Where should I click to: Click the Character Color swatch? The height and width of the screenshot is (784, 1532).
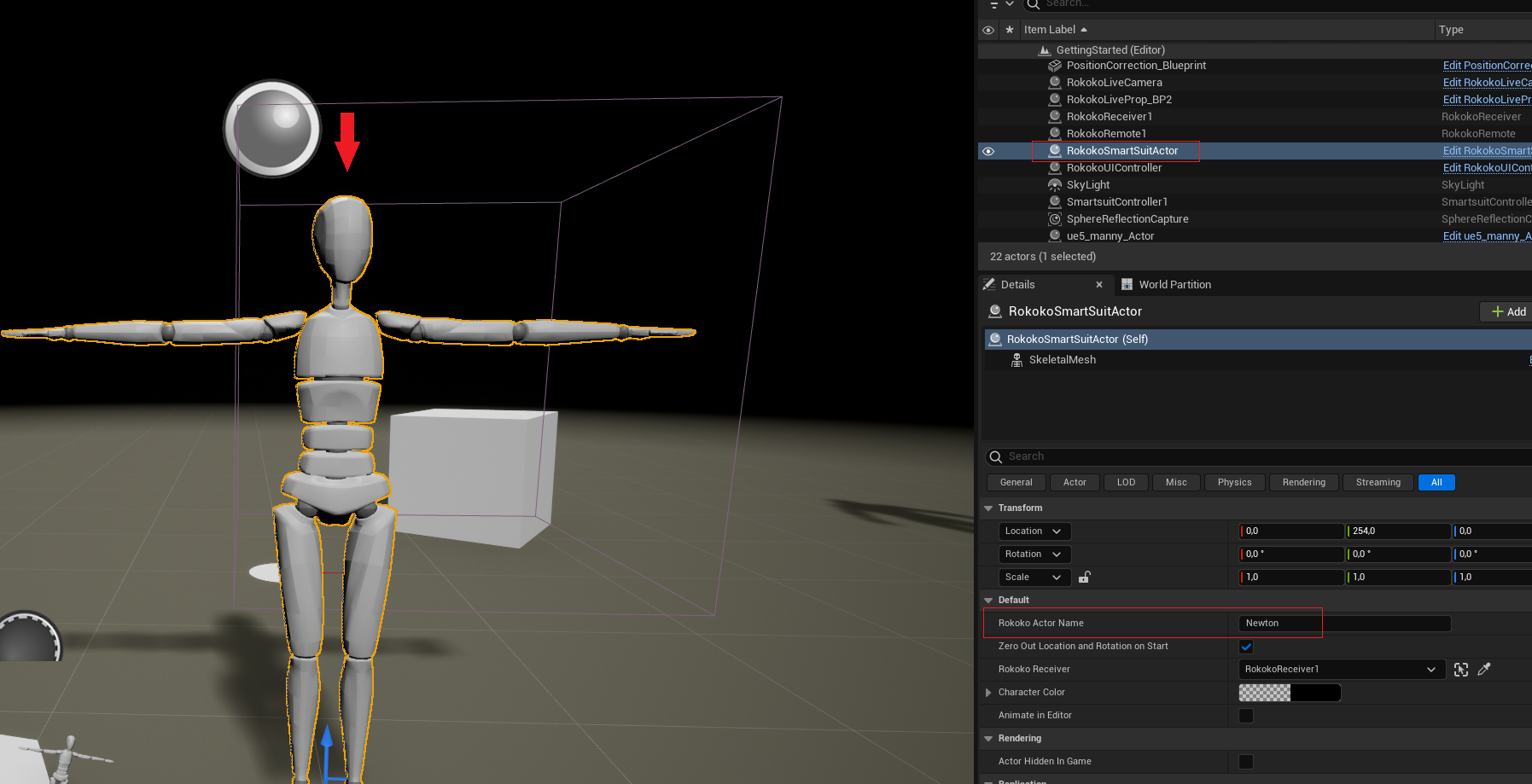tap(1289, 692)
